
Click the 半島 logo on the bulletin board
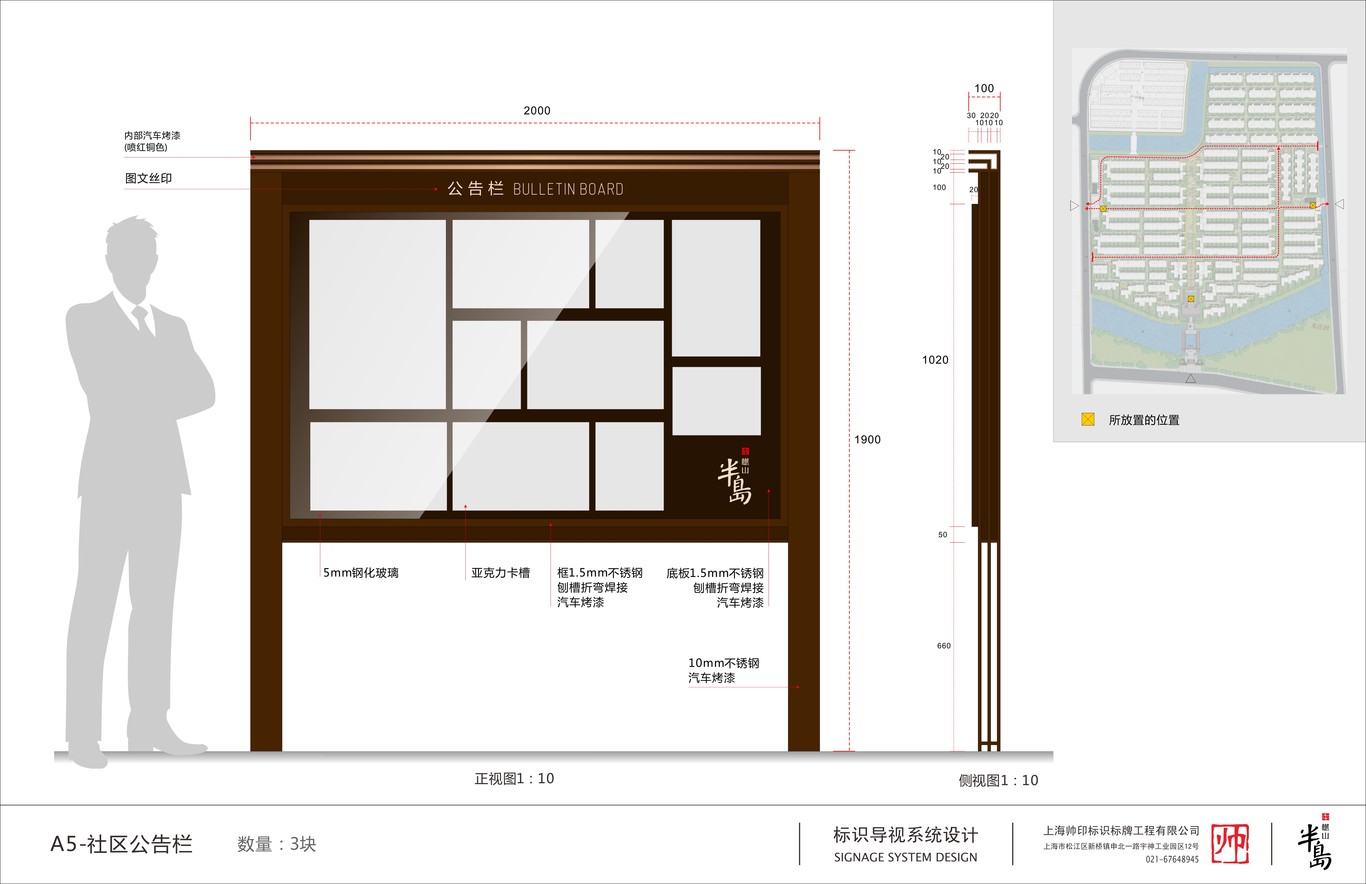click(735, 476)
